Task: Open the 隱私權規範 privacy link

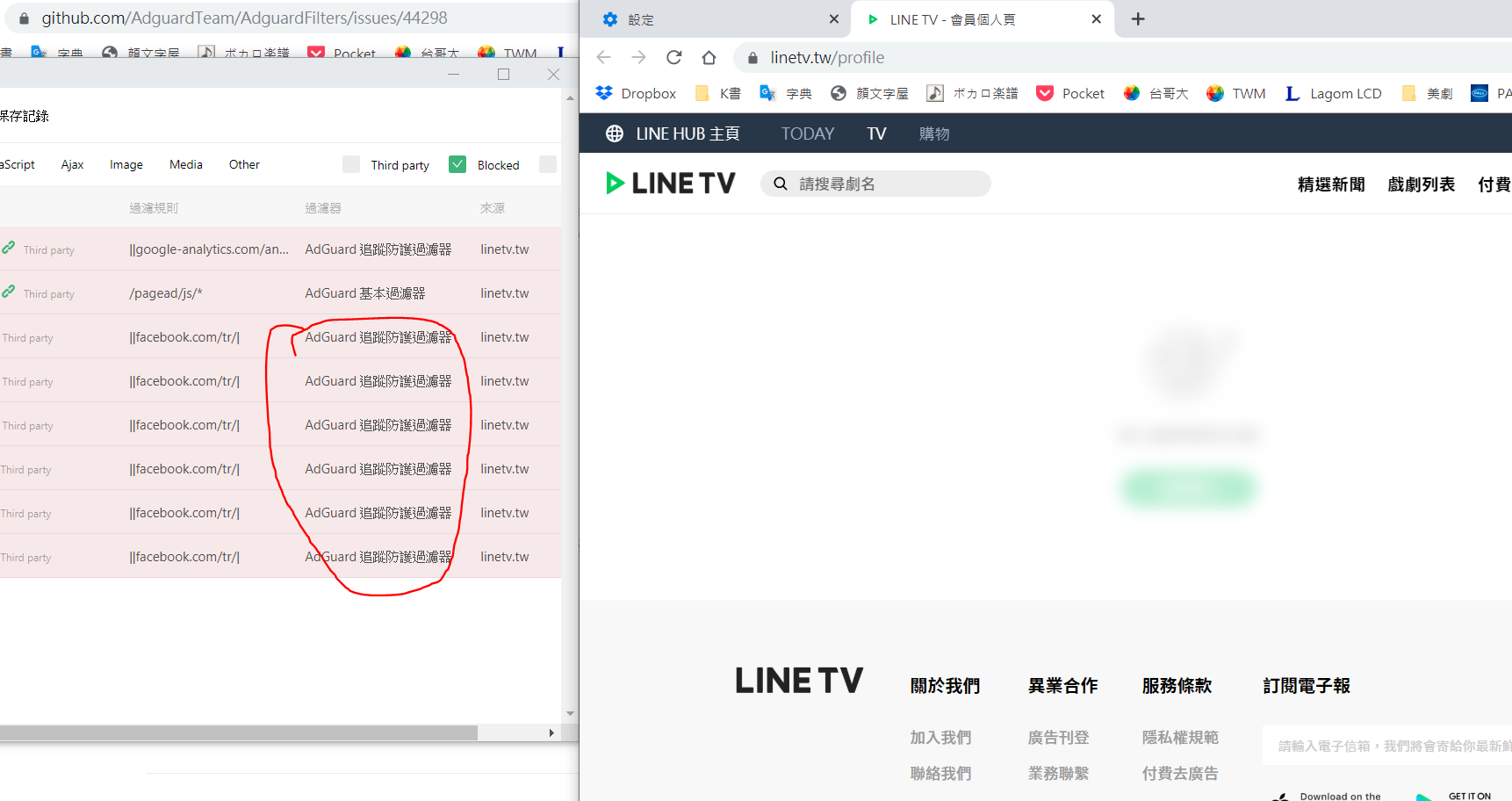Action: click(x=1180, y=737)
